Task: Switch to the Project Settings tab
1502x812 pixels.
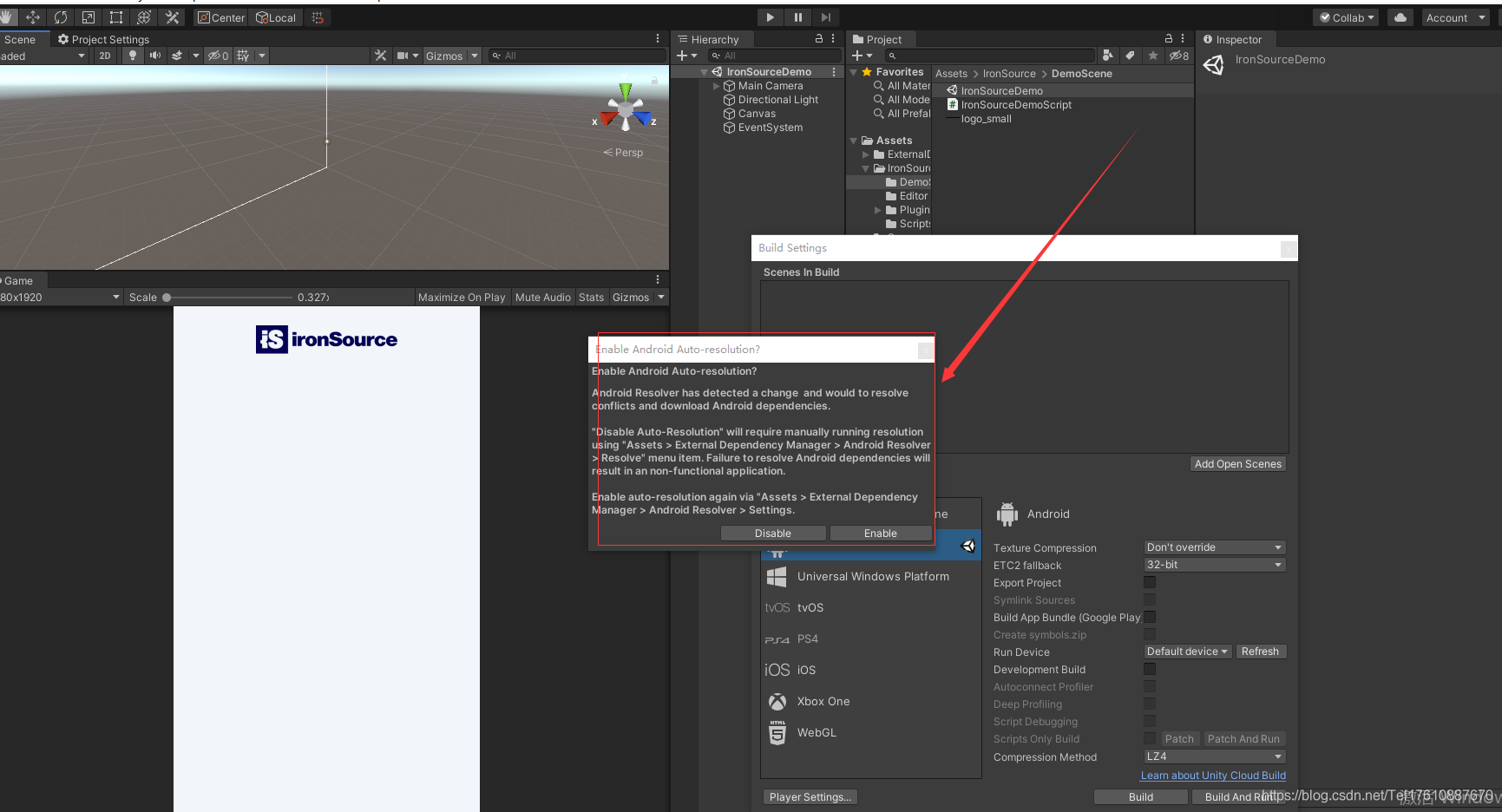Action: pos(103,39)
